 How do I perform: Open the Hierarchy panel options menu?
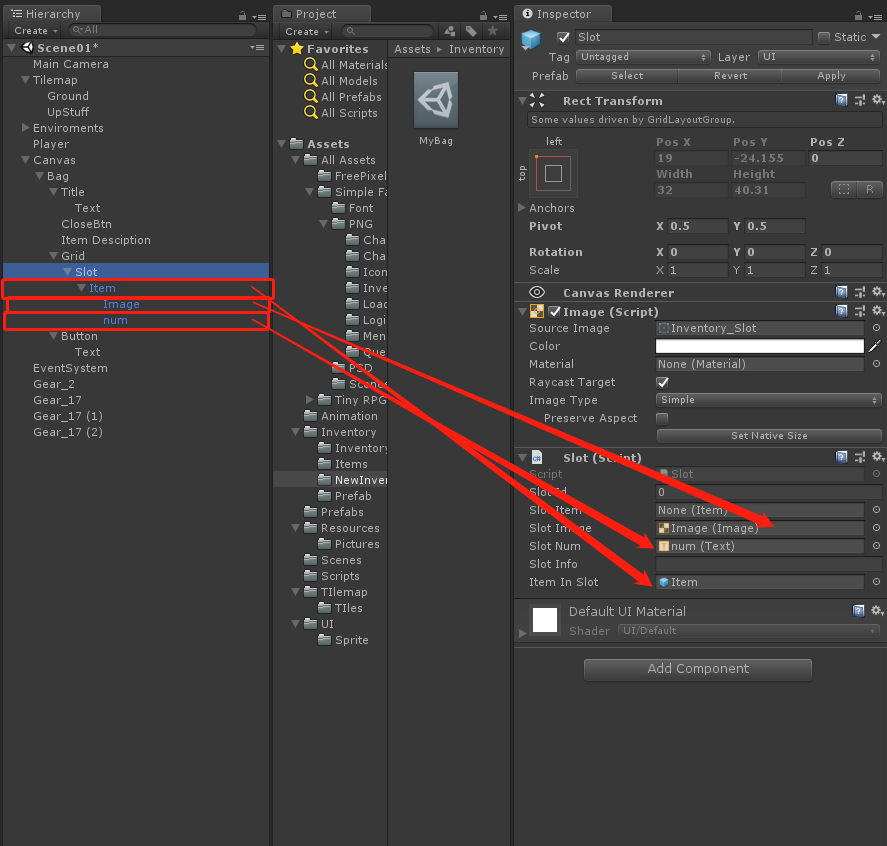tap(260, 17)
